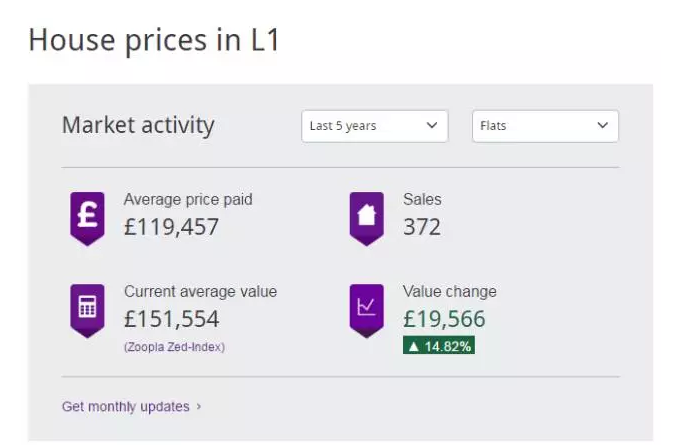Open the Zoopla Zed-Index link
The image size is (674, 445).
[x=174, y=347]
